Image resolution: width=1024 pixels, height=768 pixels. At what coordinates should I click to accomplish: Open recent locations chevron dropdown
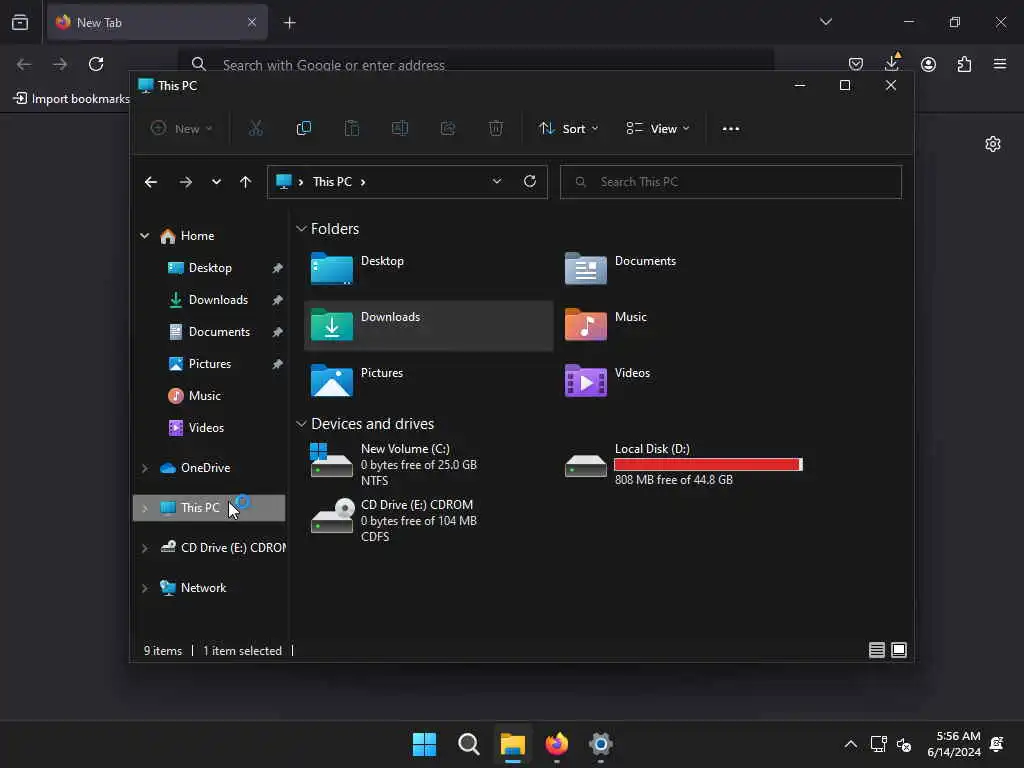click(216, 182)
